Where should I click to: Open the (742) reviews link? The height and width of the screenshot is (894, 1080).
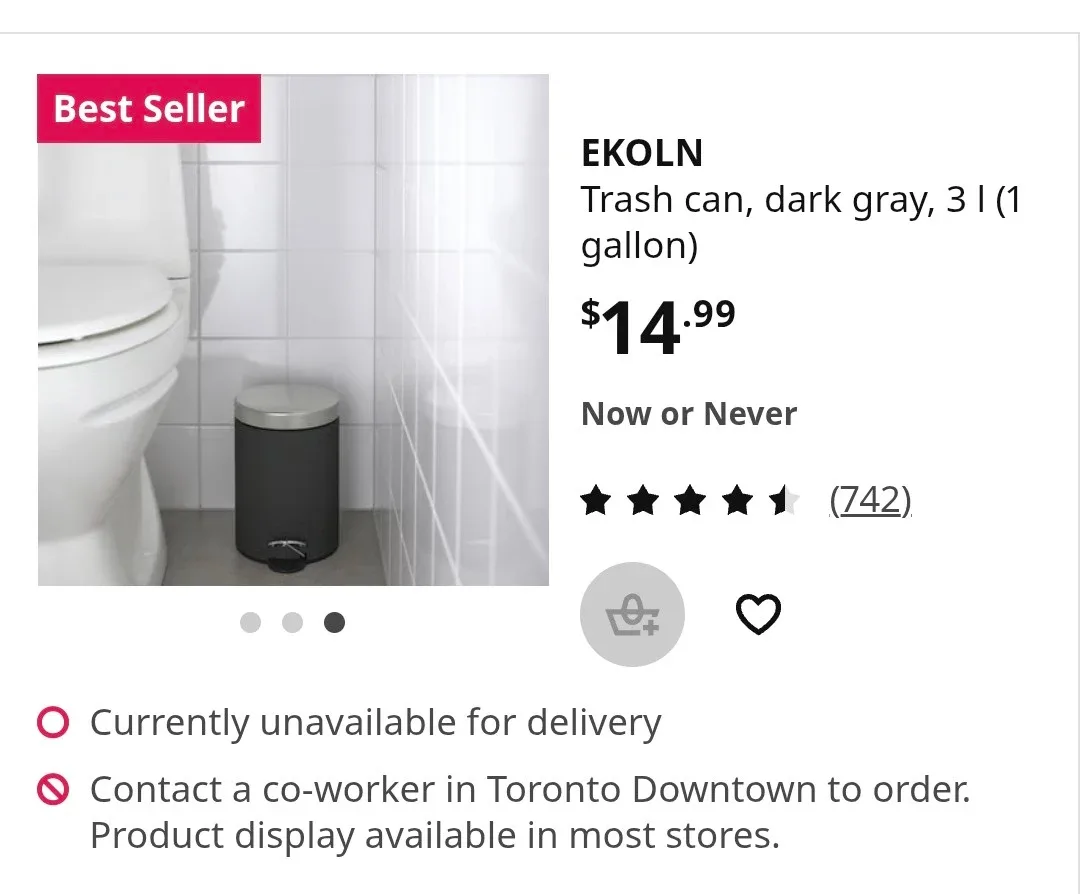[x=871, y=500]
